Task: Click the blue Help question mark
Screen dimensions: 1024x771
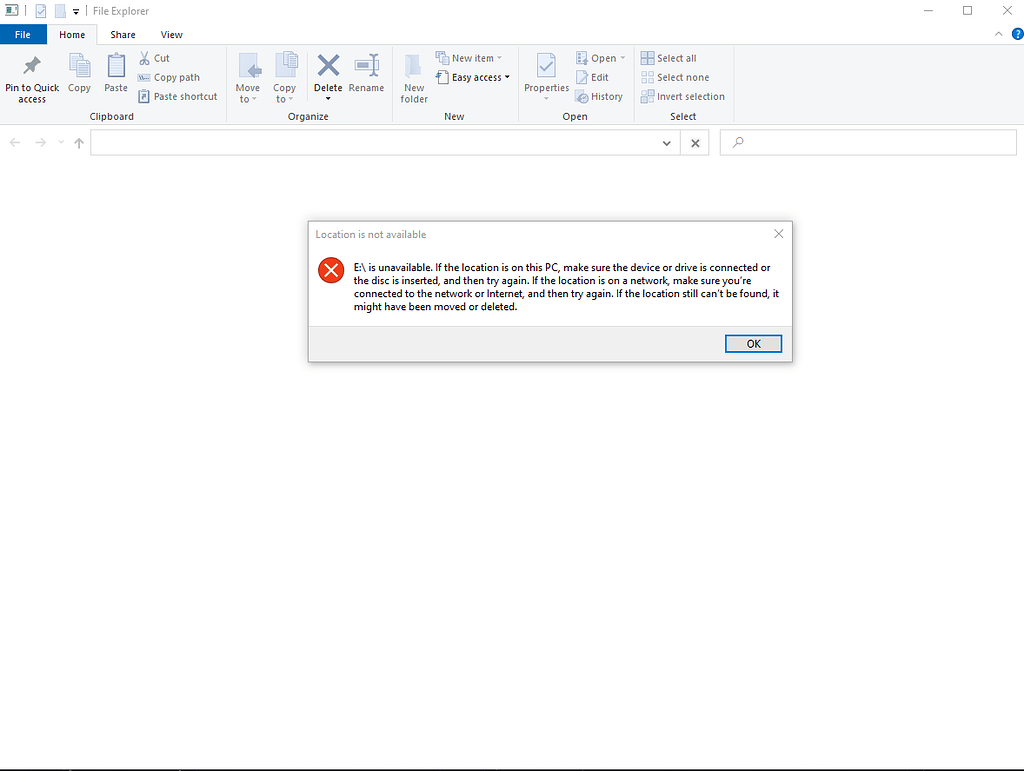Action: [1017, 34]
